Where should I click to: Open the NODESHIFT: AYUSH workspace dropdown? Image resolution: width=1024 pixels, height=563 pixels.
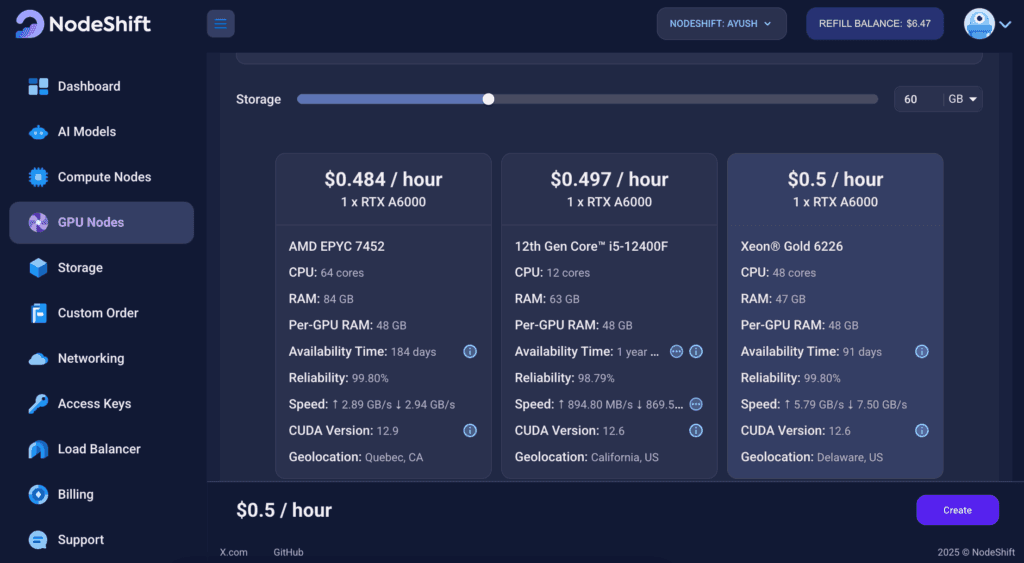pos(722,24)
